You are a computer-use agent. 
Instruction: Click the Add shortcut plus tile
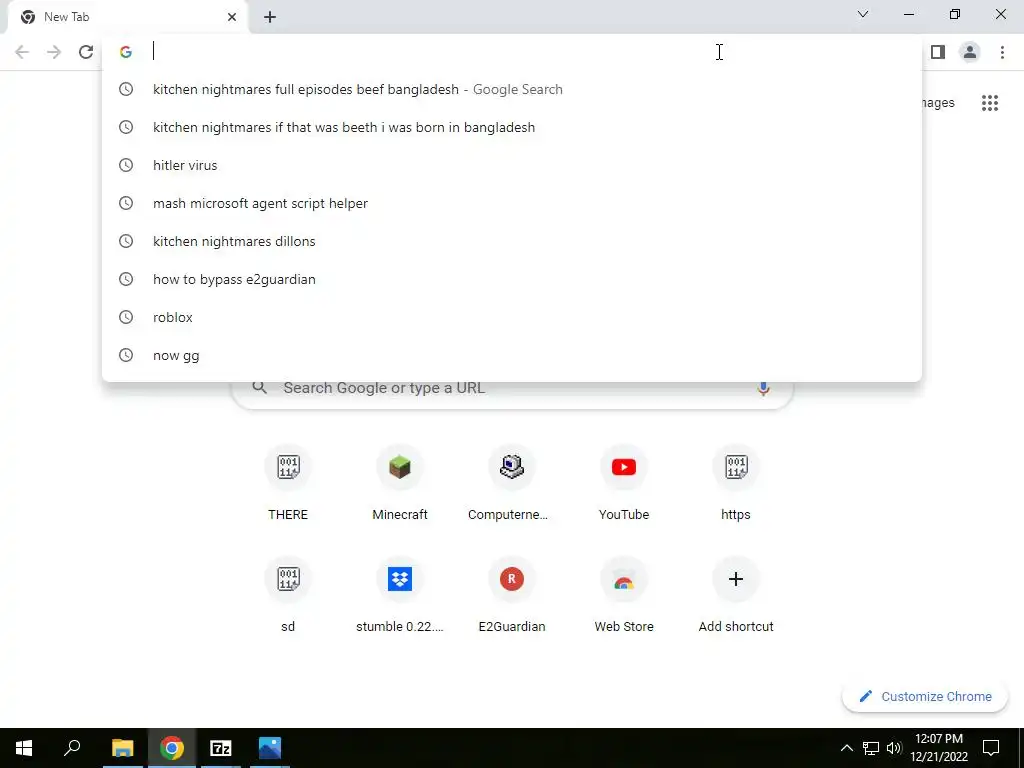coord(735,596)
